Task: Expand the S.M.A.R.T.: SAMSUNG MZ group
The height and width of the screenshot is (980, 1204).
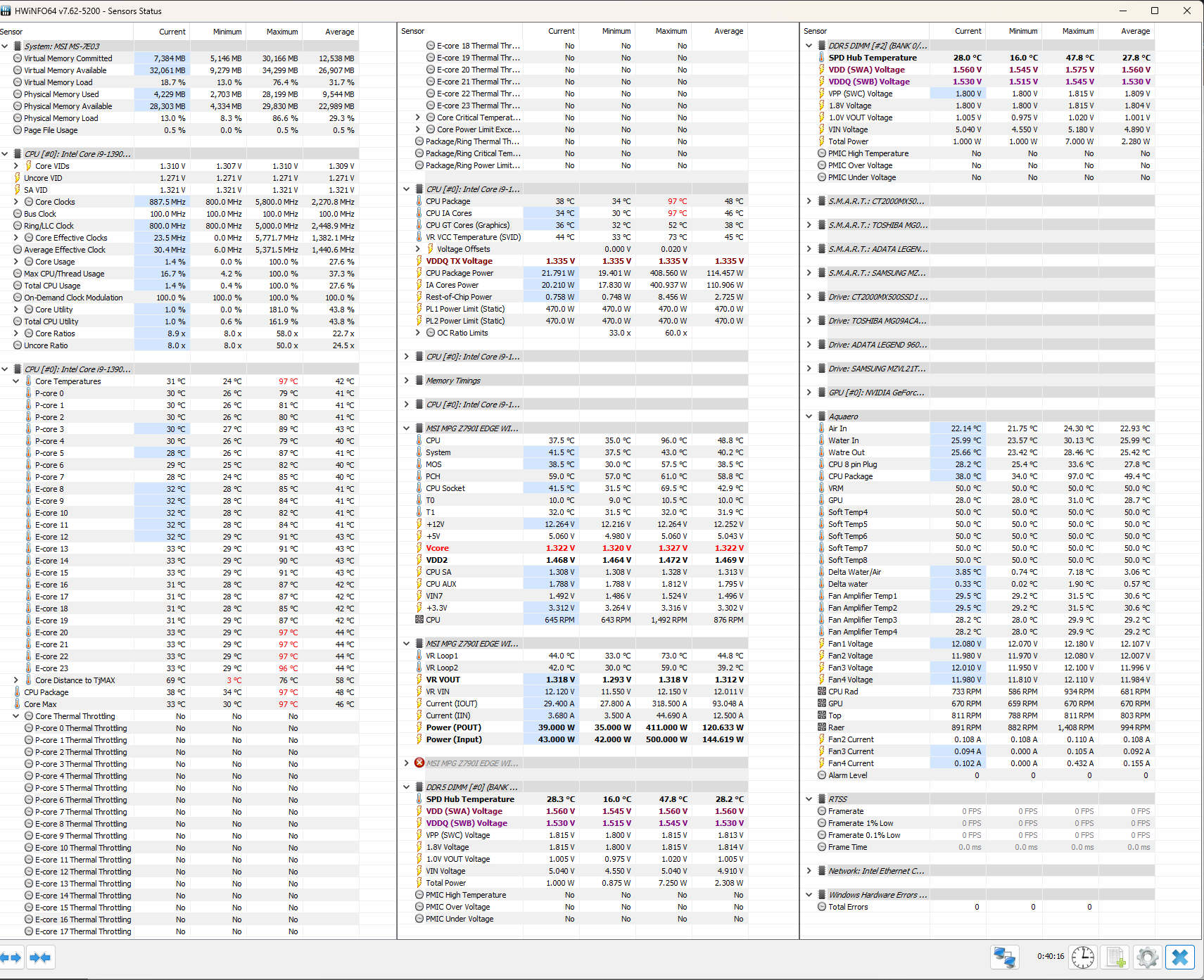Action: click(x=809, y=273)
